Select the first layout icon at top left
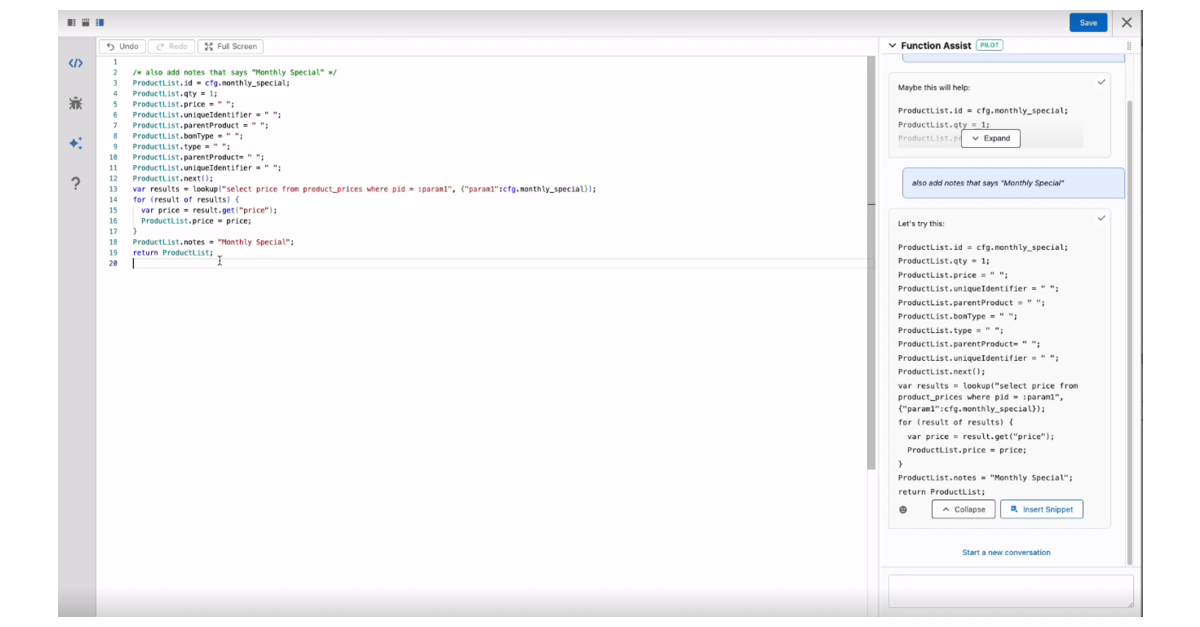This screenshot has width=1200, height=627. coord(72,22)
